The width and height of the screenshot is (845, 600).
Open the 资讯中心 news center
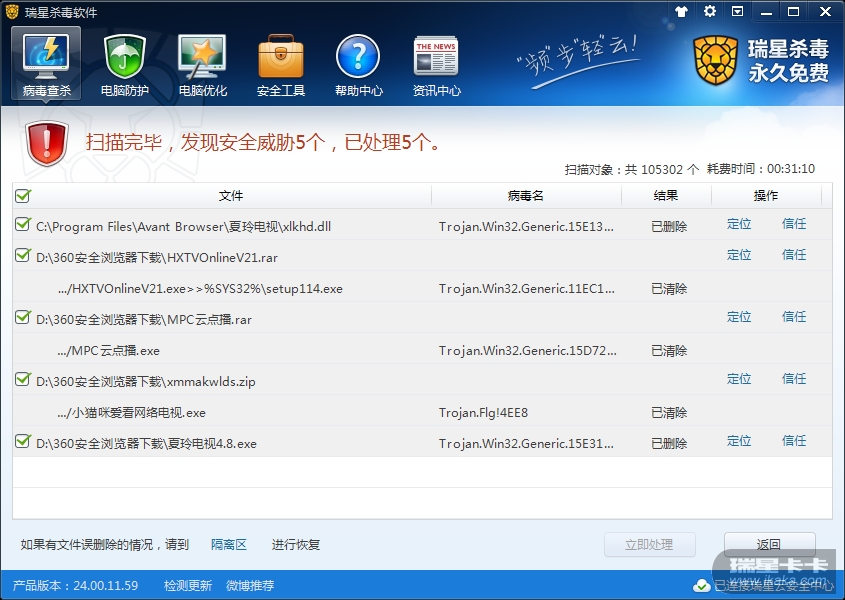pos(437,64)
